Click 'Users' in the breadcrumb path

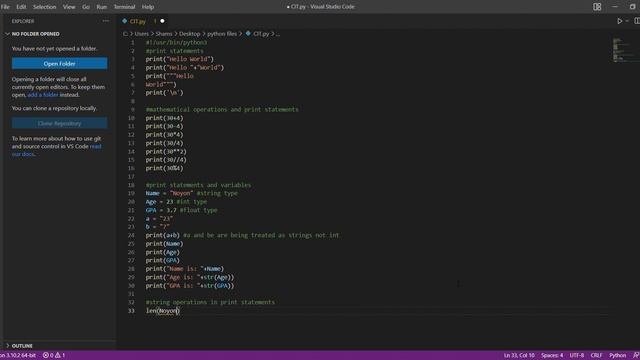[142, 34]
